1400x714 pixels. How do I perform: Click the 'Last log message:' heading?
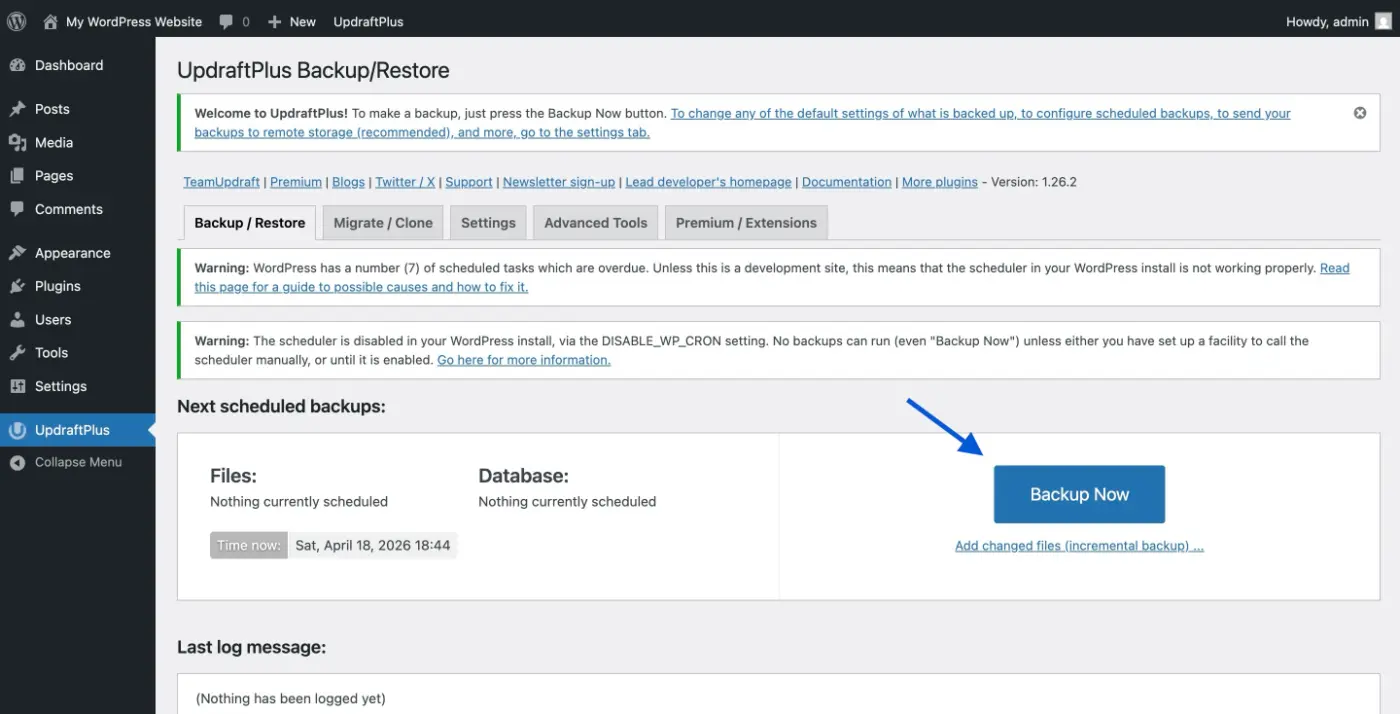tap(252, 647)
